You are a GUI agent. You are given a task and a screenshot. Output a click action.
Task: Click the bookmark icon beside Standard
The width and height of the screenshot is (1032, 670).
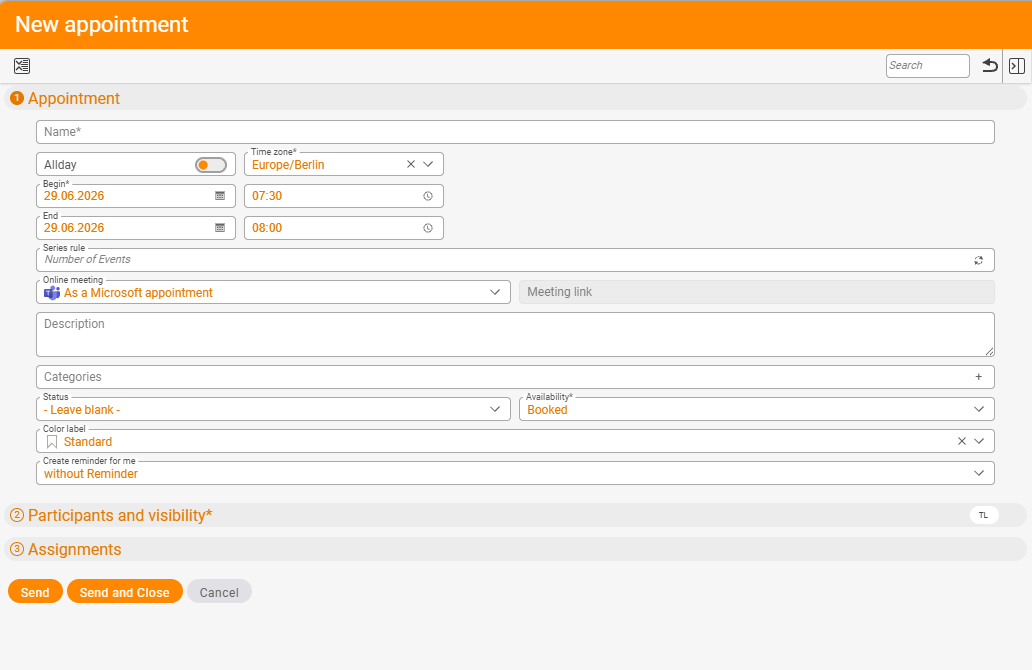52,442
